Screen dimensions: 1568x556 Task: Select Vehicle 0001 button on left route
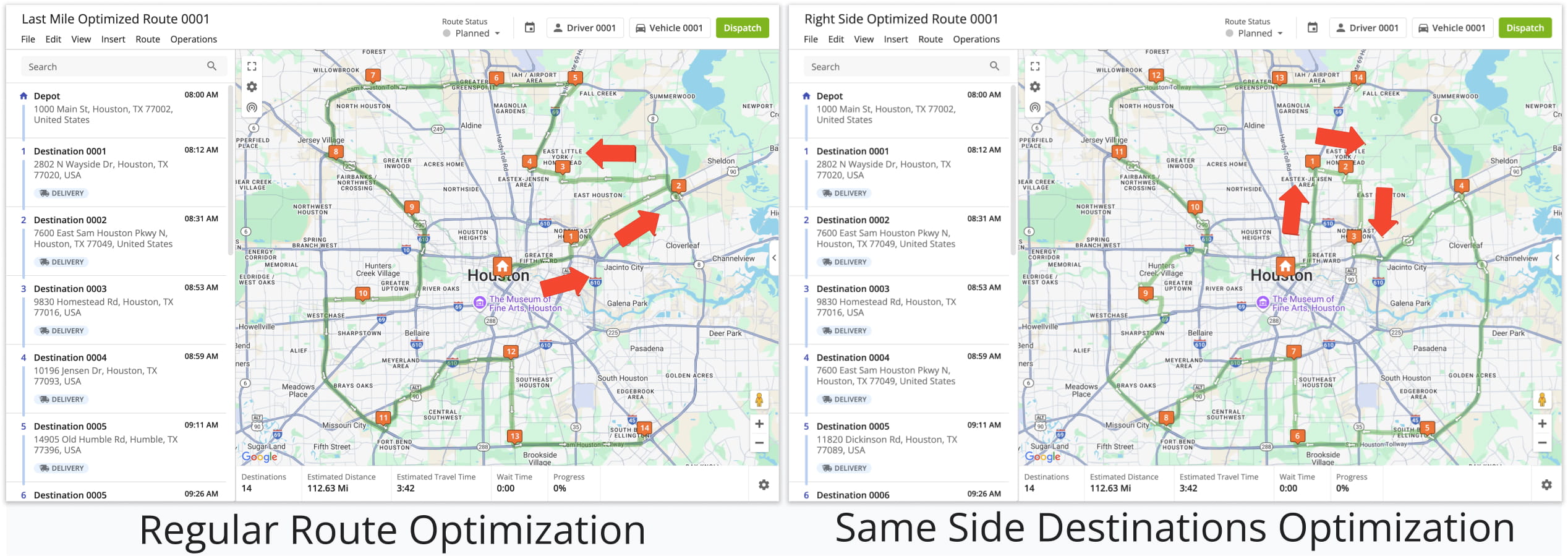[669, 28]
